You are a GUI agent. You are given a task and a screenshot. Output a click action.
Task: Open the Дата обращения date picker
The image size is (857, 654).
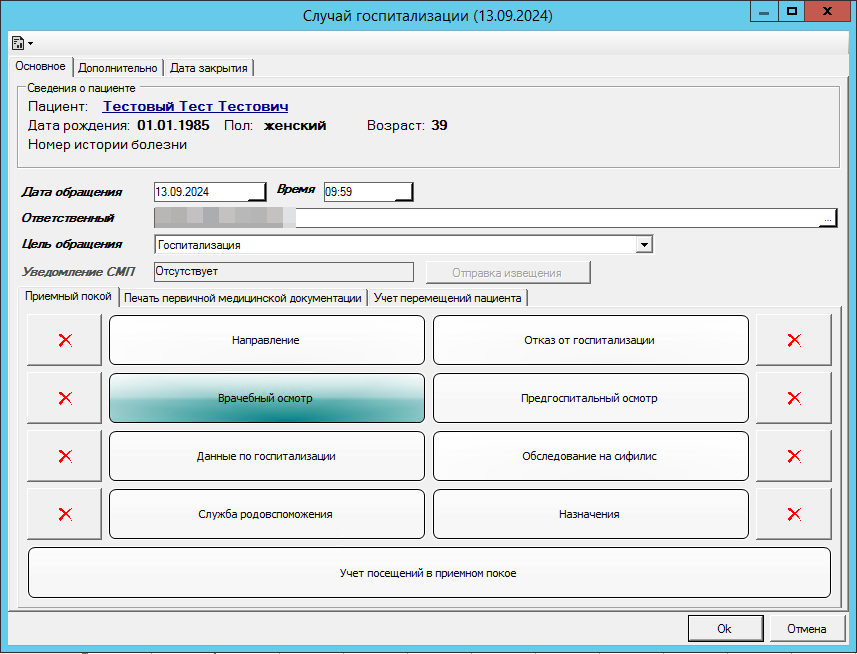pos(258,192)
